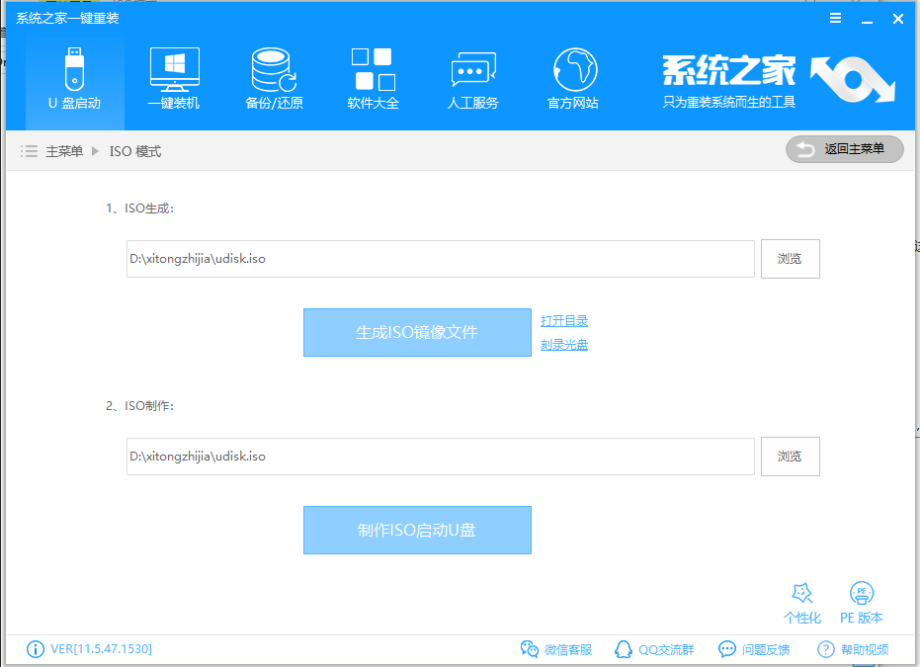Viewport: 920px width, 667px height.
Task: Watch the 帮助视频 help video
Action: 853,649
